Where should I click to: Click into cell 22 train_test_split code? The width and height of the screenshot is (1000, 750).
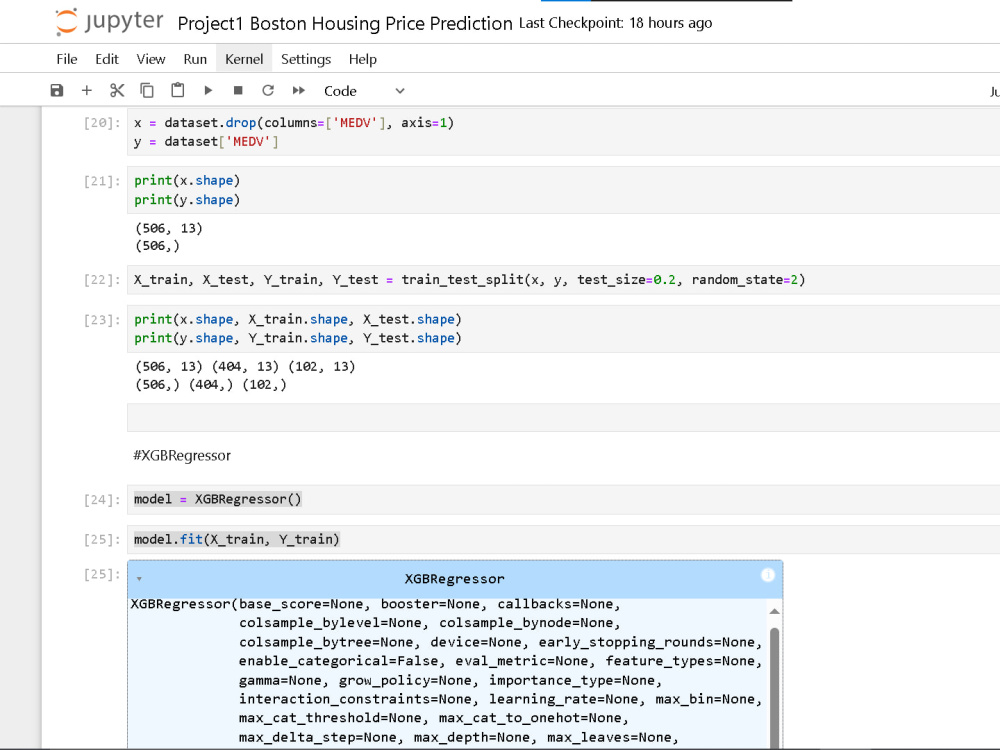point(563,280)
